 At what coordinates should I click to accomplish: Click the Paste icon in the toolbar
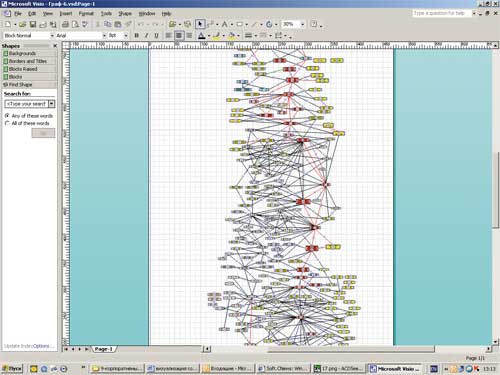click(118, 24)
